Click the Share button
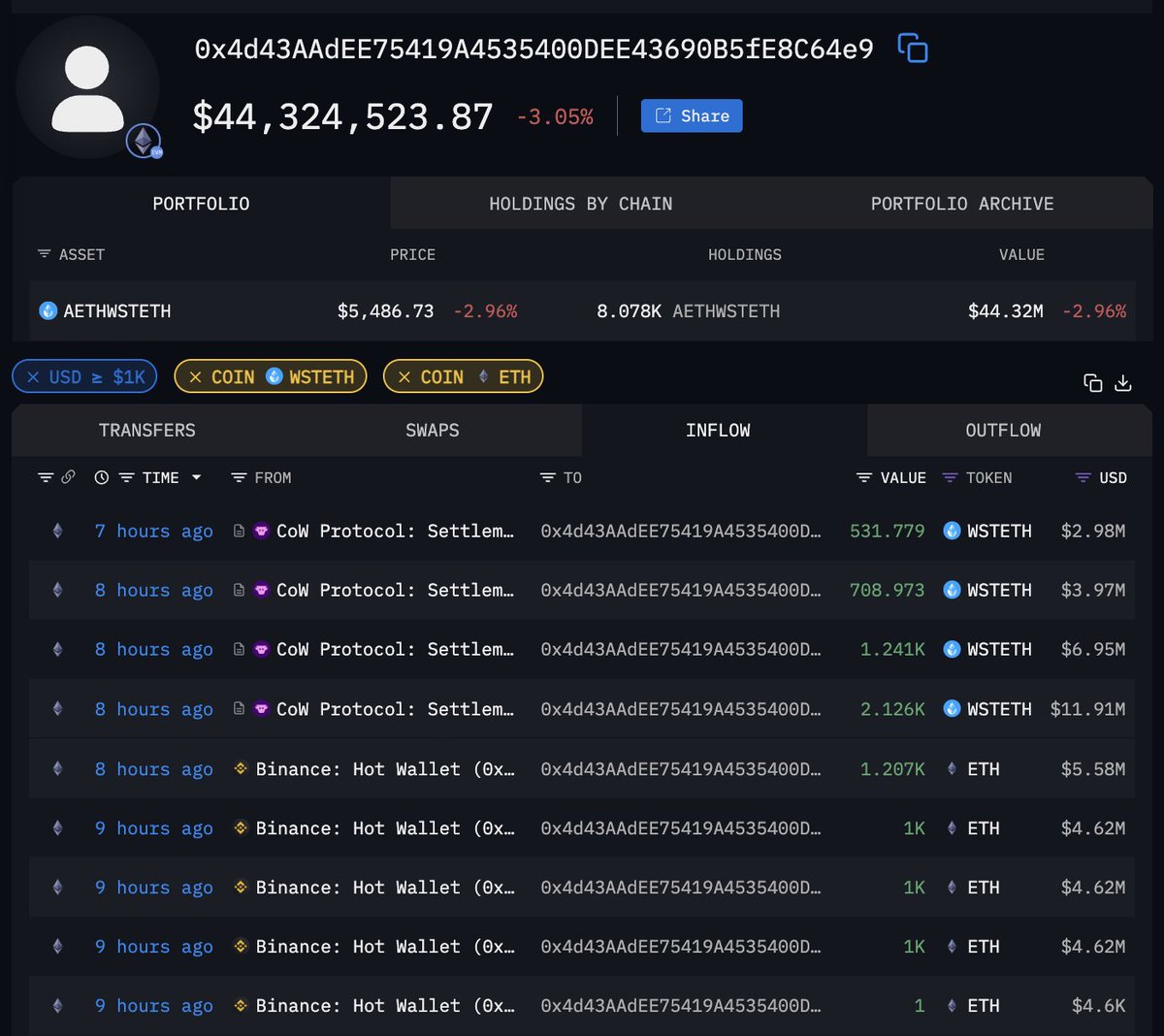Screen dimensions: 1164x1036 pyautogui.click(x=692, y=116)
